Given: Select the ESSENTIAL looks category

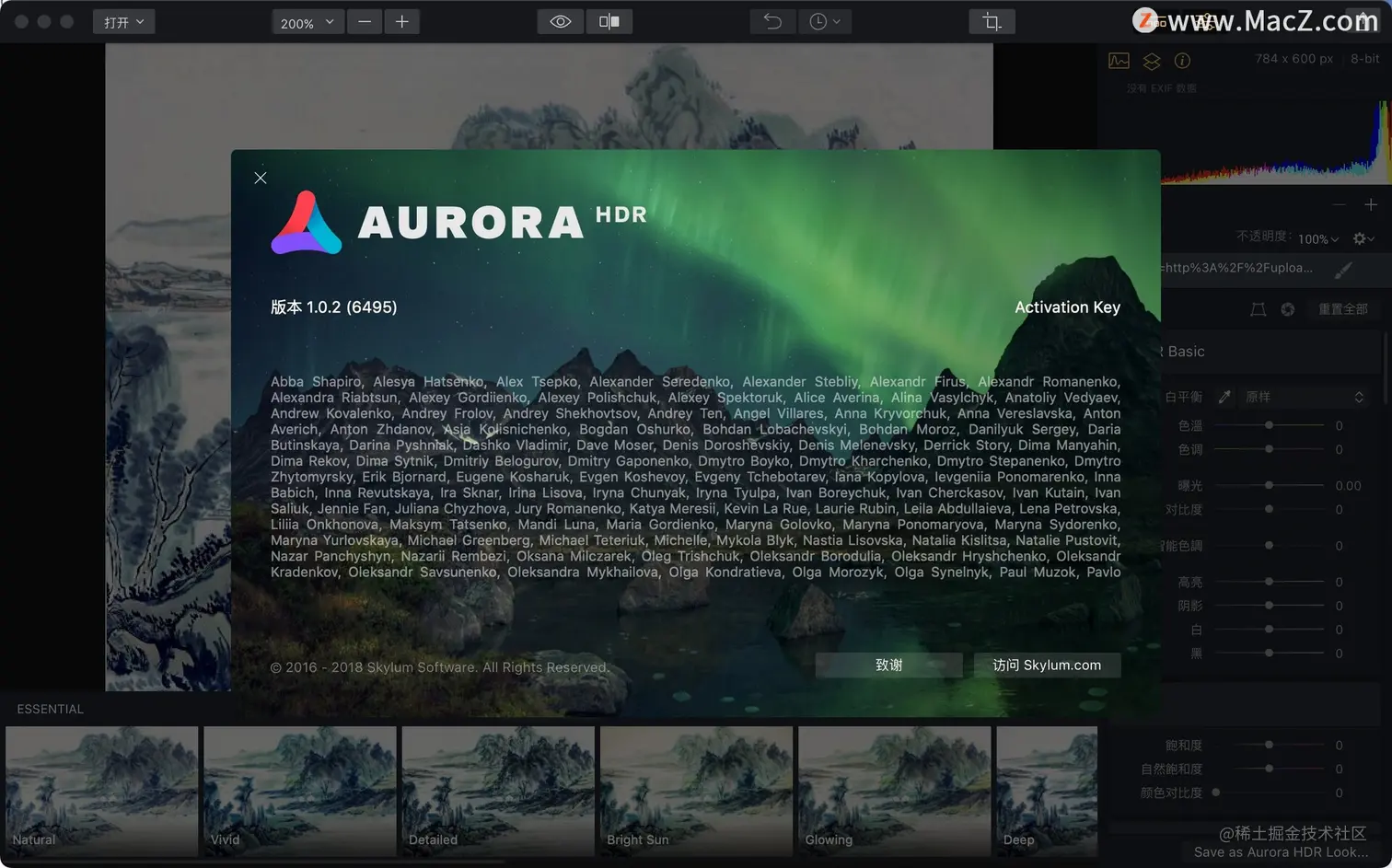Looking at the screenshot, I should (x=50, y=709).
